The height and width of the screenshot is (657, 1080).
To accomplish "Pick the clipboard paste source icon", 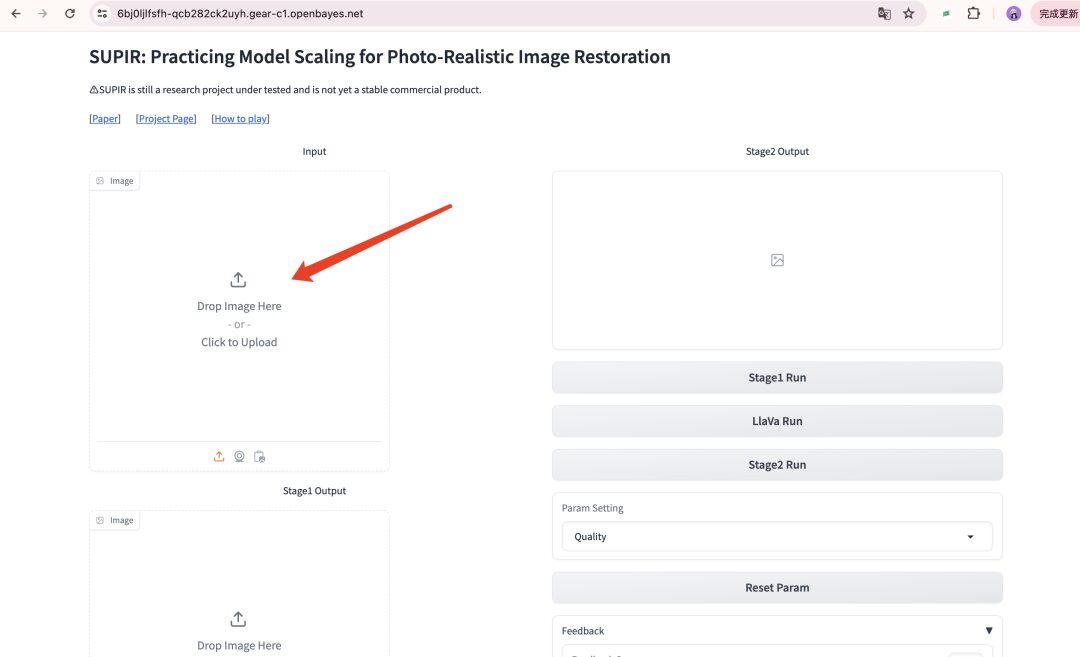I will click(259, 457).
